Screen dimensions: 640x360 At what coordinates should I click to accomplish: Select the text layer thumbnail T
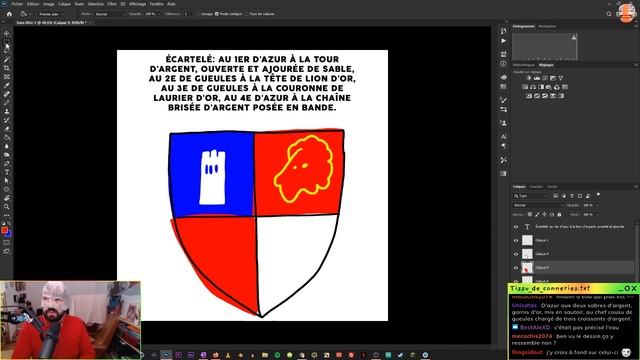527,227
